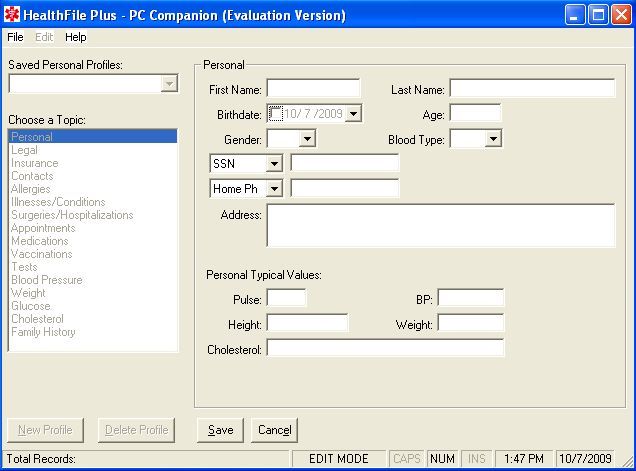Select Medications in the topic list
Screen dimensions: 636x471
[x=92, y=241]
